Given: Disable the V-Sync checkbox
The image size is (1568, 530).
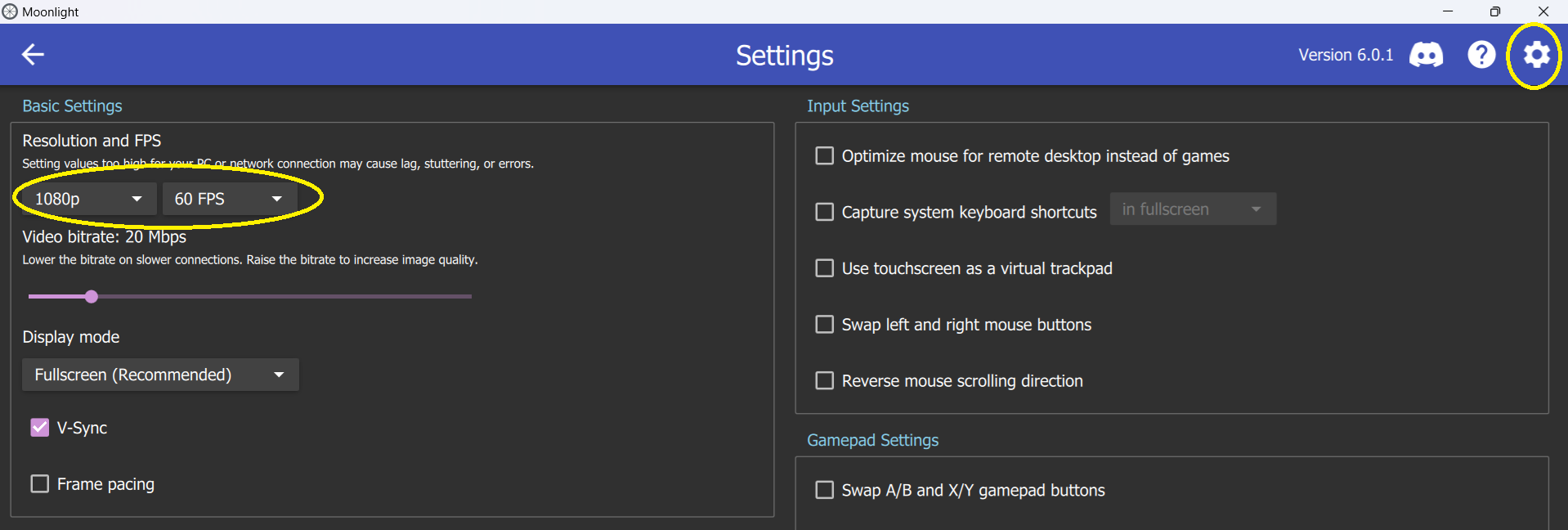Looking at the screenshot, I should [39, 428].
